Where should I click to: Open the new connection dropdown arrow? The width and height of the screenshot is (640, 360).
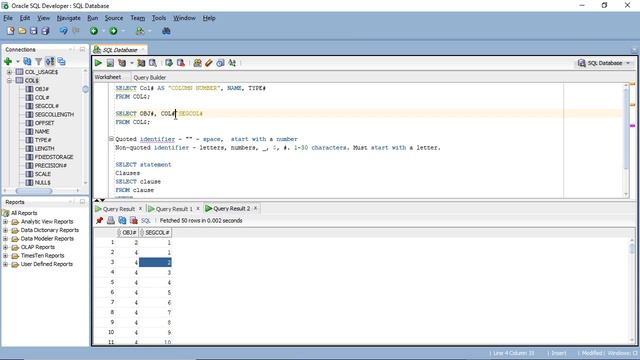(18, 62)
